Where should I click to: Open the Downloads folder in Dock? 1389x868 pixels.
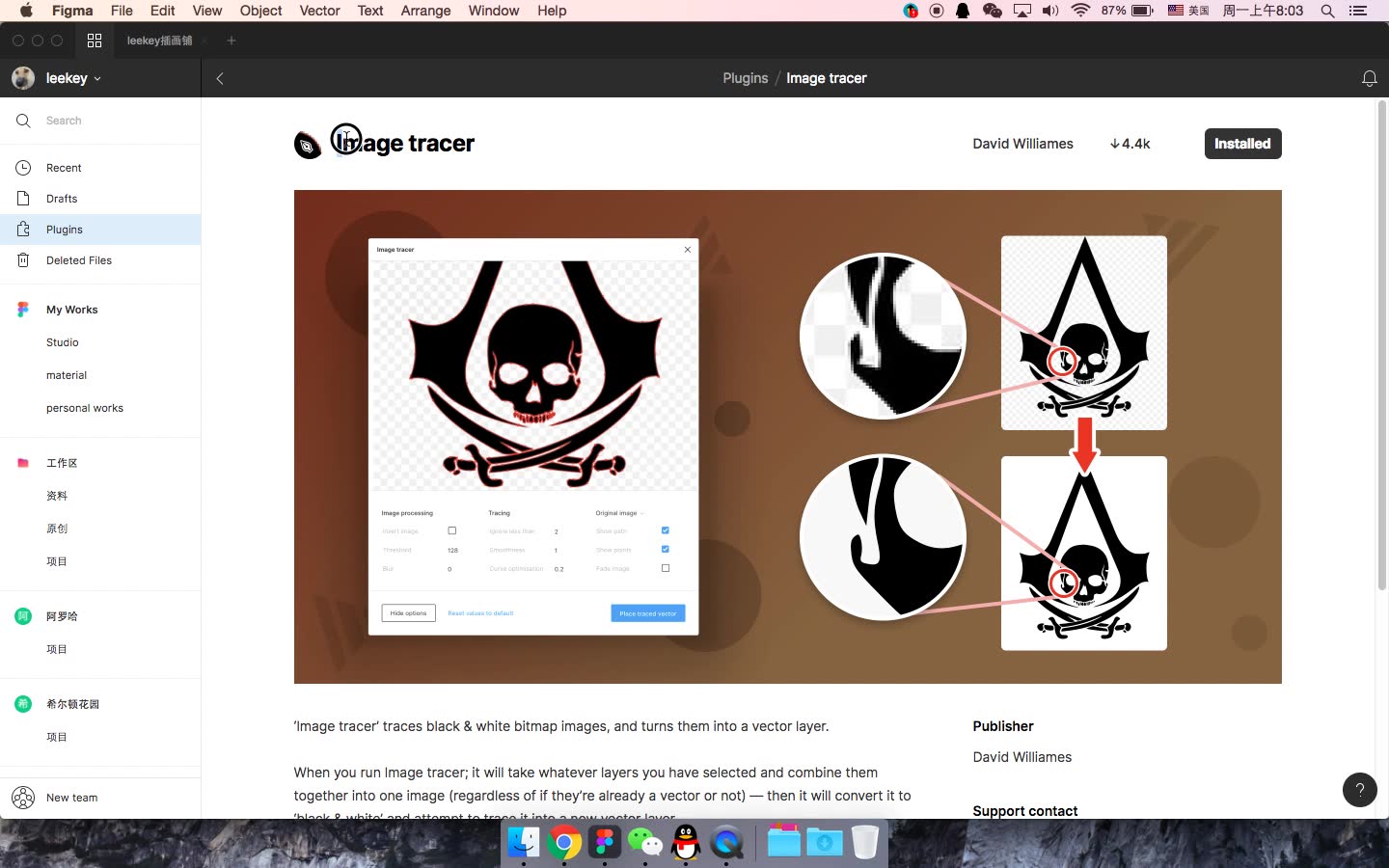click(825, 842)
